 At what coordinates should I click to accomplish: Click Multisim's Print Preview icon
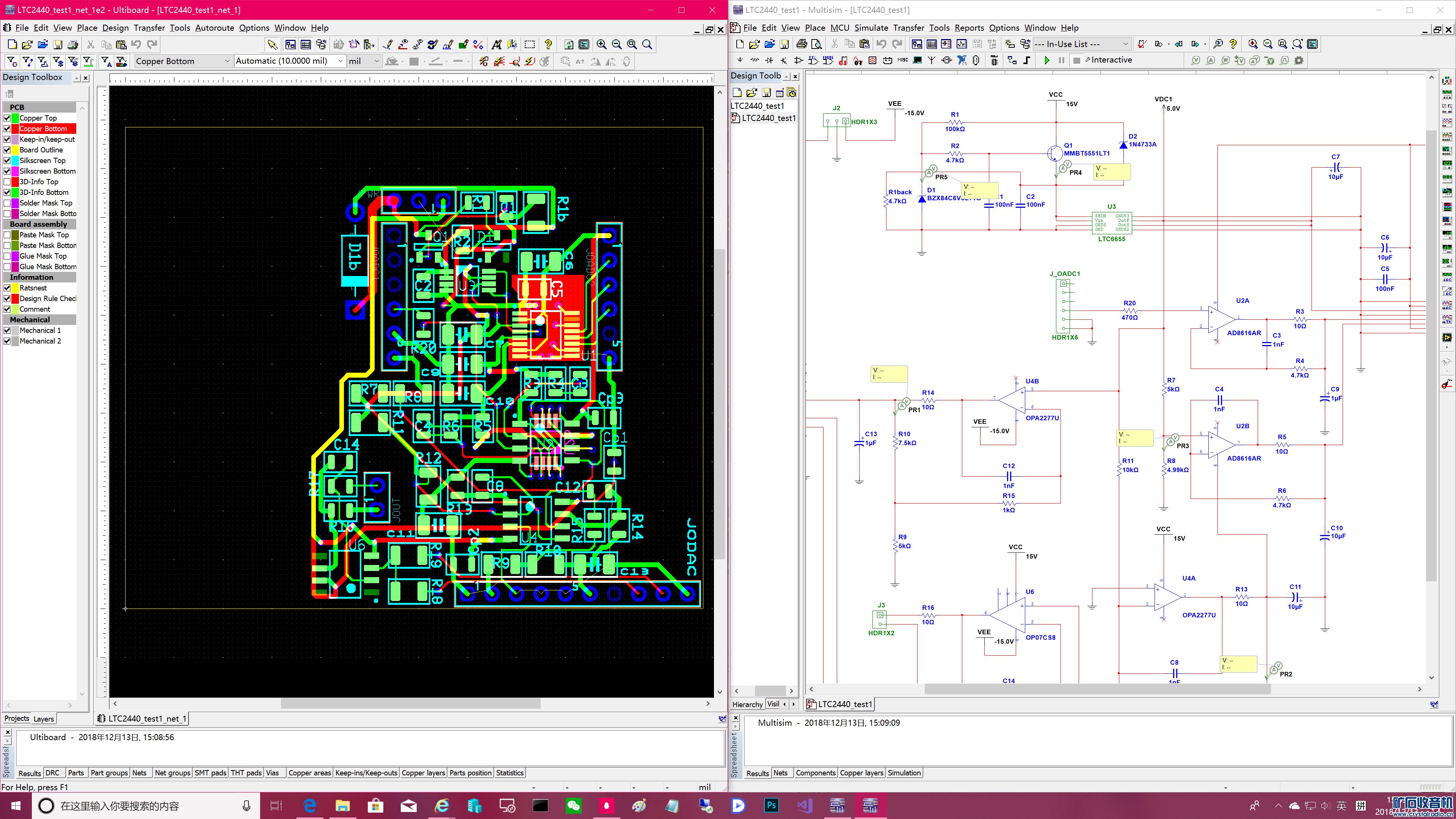tap(816, 44)
